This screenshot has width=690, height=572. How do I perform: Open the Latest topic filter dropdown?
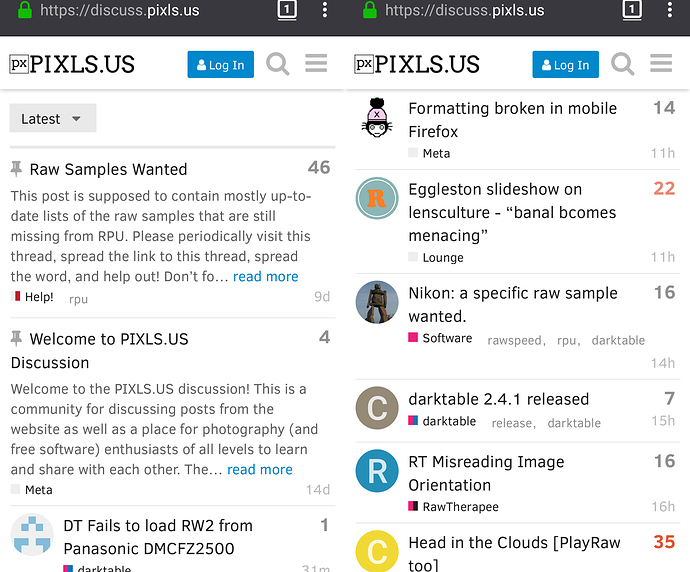[x=53, y=118]
